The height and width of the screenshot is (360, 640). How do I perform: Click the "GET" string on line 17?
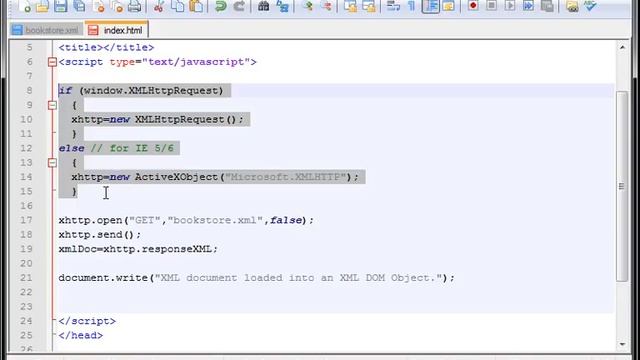(x=144, y=220)
